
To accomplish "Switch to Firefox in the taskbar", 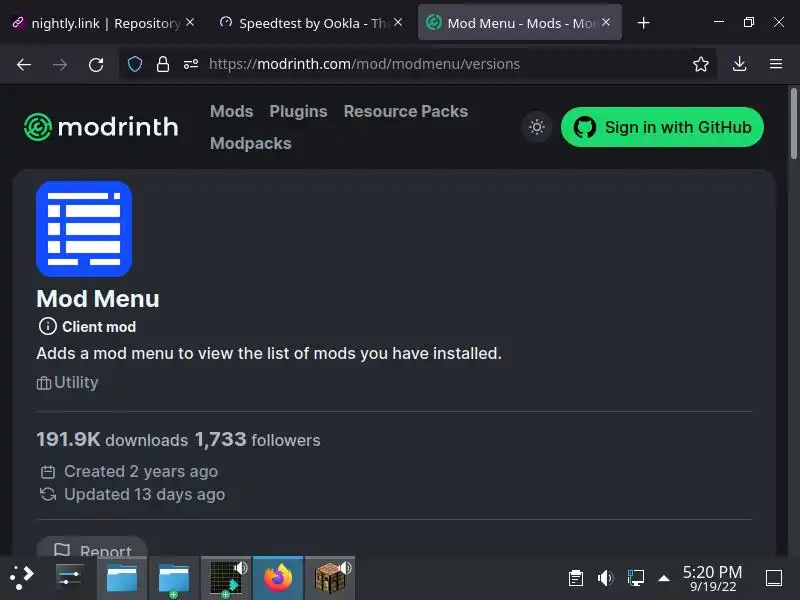I will [278, 578].
